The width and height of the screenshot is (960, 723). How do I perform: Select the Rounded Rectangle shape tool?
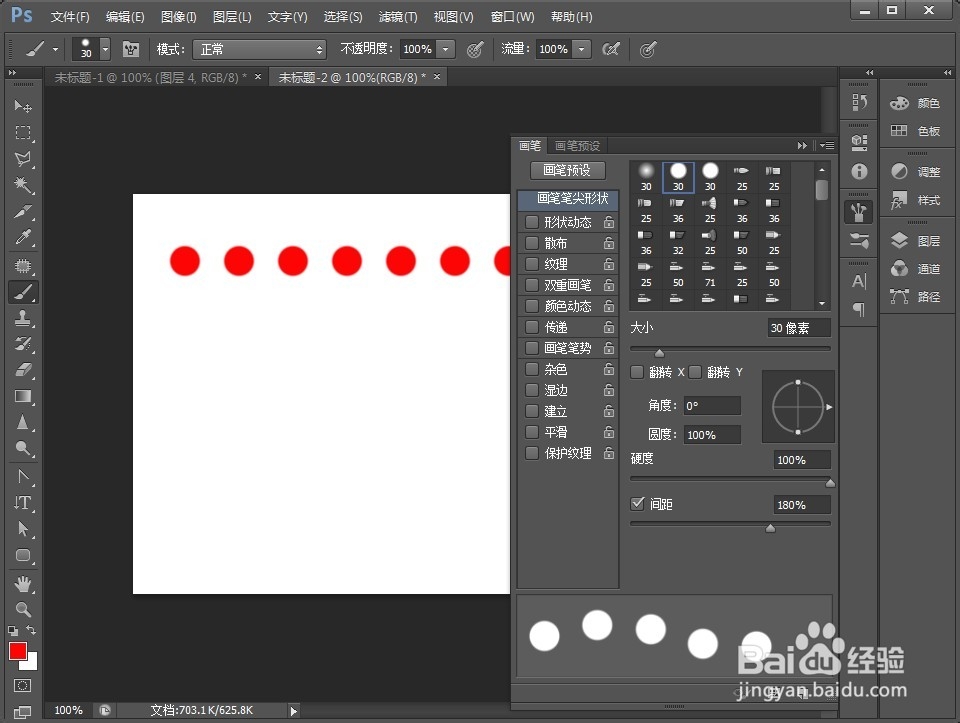tap(23, 555)
